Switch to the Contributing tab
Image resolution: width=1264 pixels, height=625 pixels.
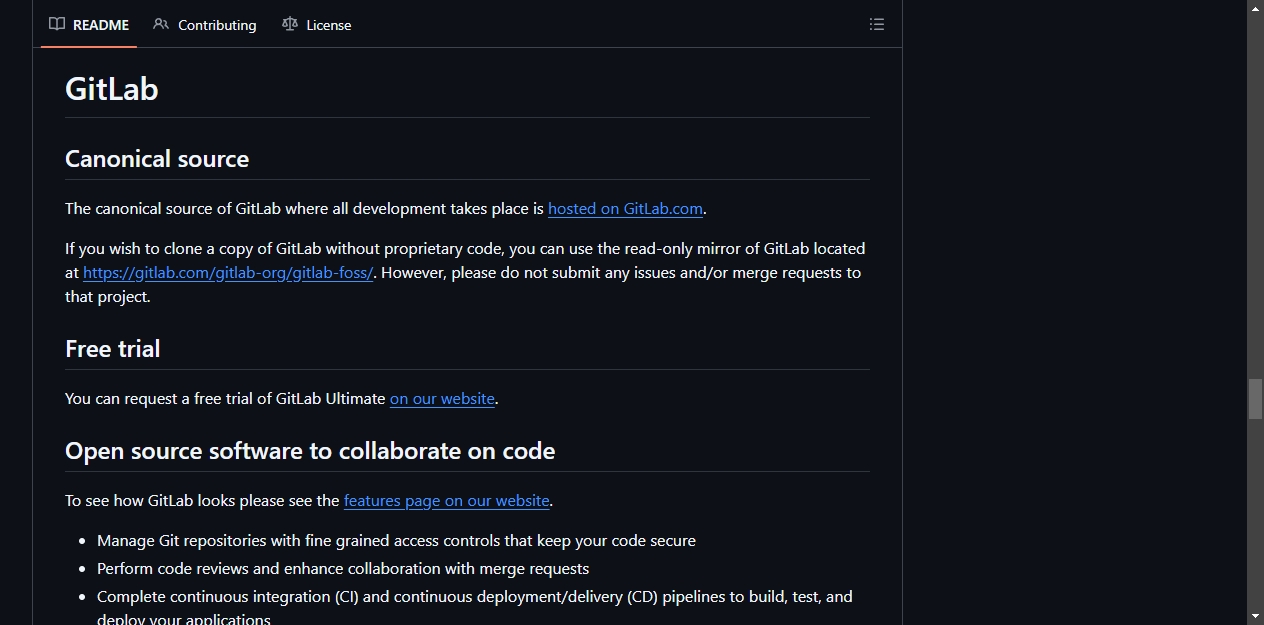click(205, 24)
